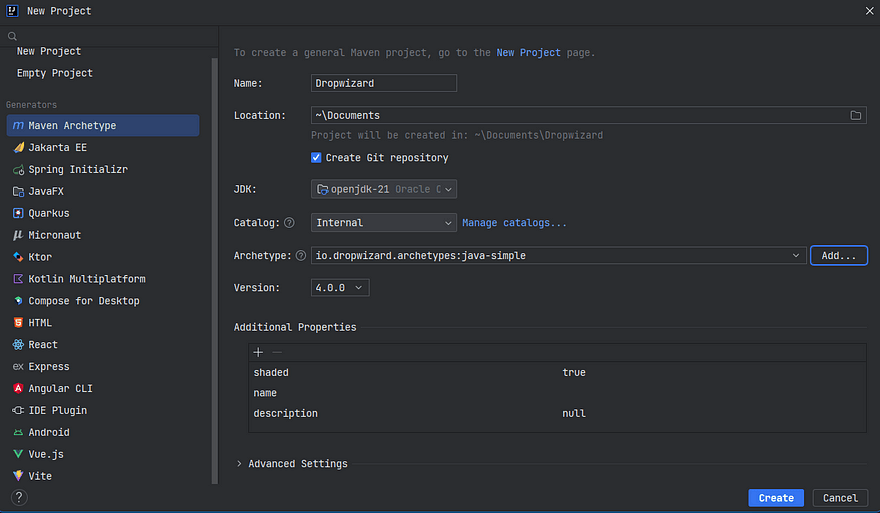Open the JDK openjdk-21 dropdown
The height and width of the screenshot is (513, 880).
[384, 189]
